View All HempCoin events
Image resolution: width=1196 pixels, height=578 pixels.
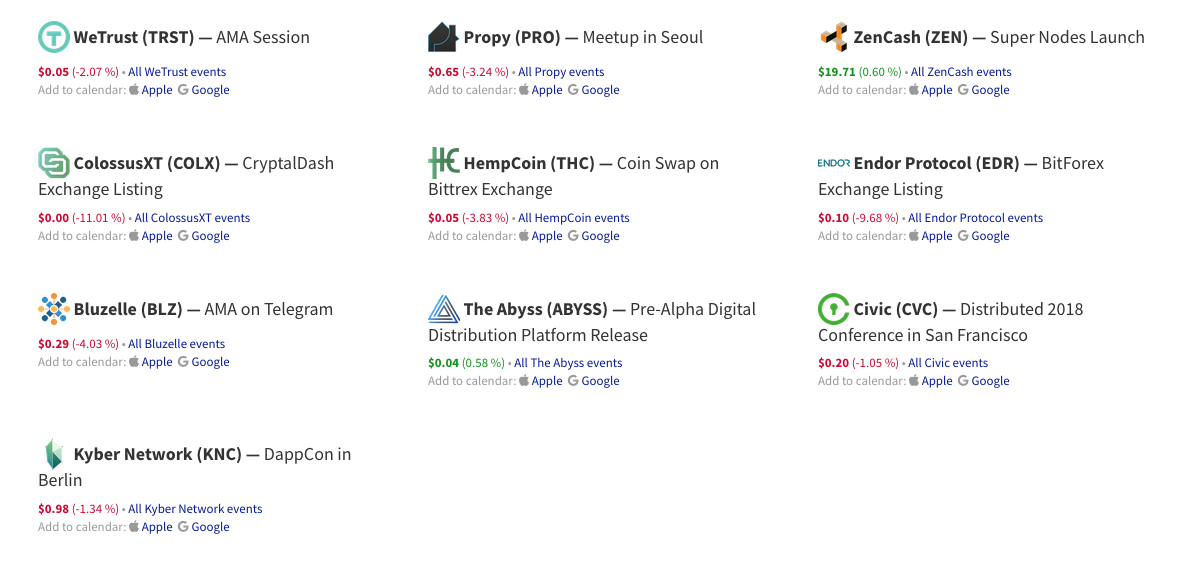click(x=574, y=218)
